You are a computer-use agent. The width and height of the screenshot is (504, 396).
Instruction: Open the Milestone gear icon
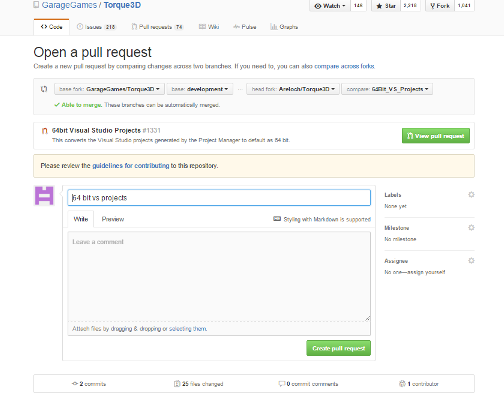tap(471, 227)
